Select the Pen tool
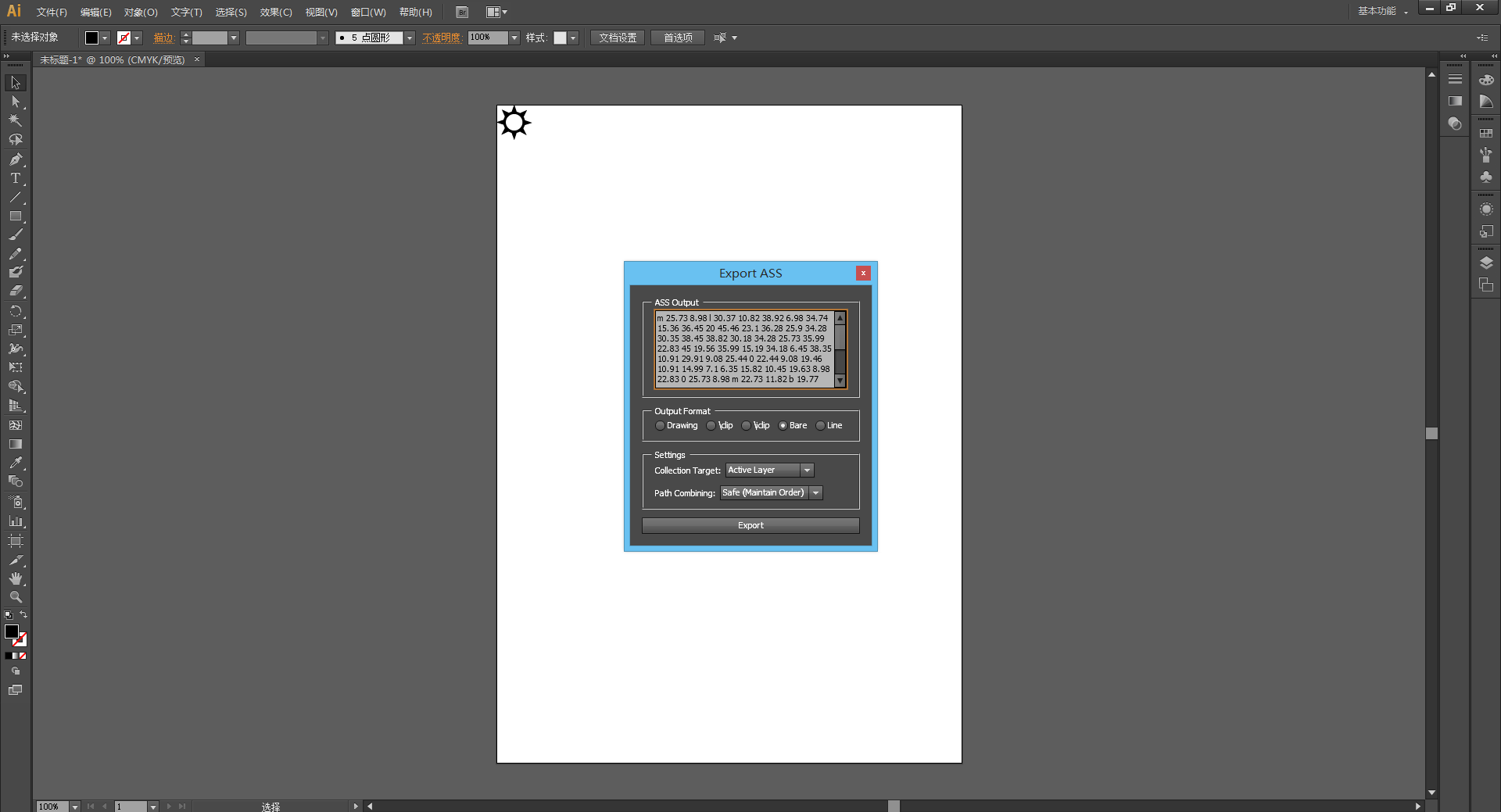This screenshot has width=1501, height=812. [x=16, y=159]
